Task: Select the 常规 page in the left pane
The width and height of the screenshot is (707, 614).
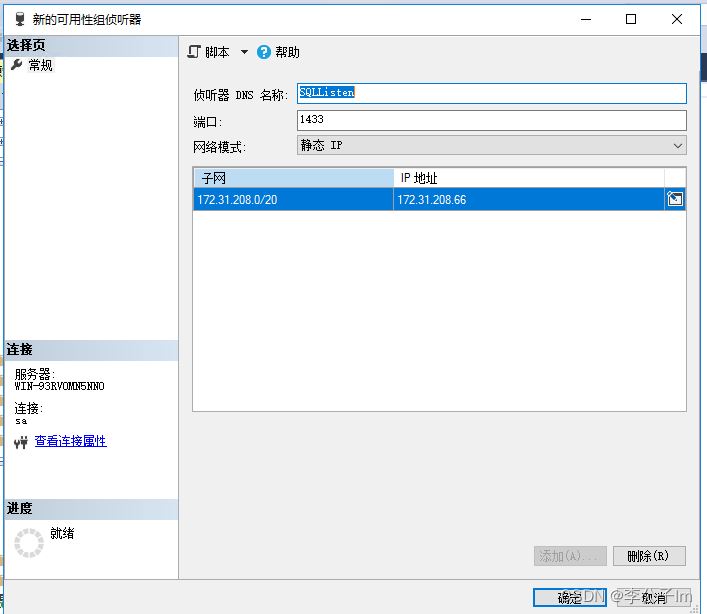Action: [x=41, y=65]
